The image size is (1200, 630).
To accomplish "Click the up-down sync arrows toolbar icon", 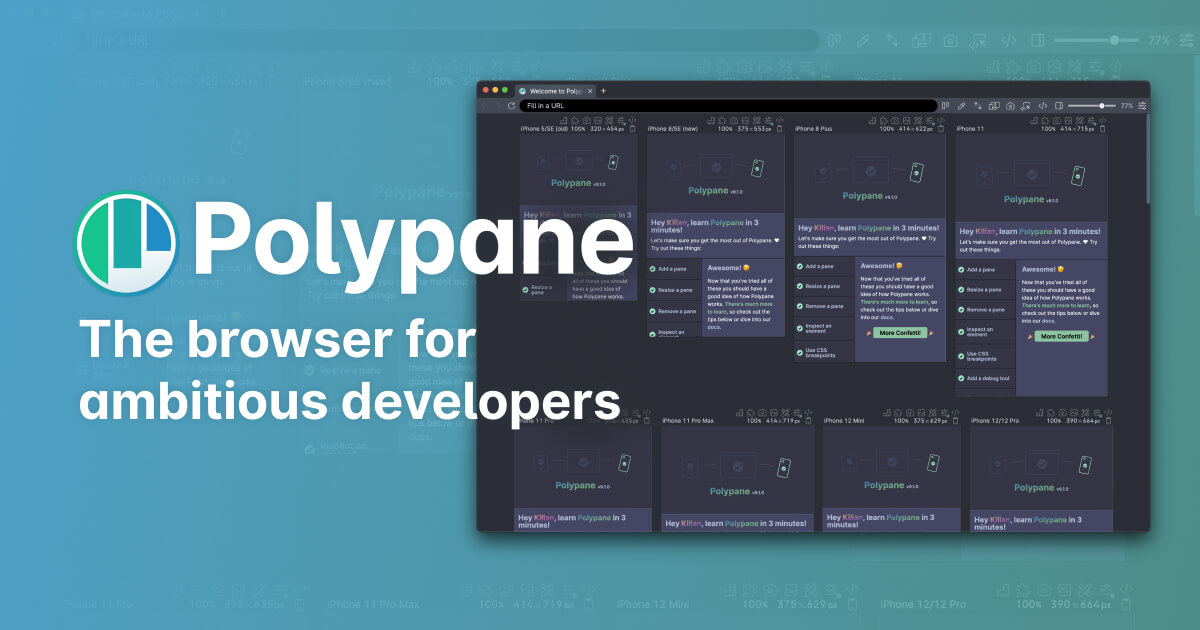I will pyautogui.click(x=978, y=105).
